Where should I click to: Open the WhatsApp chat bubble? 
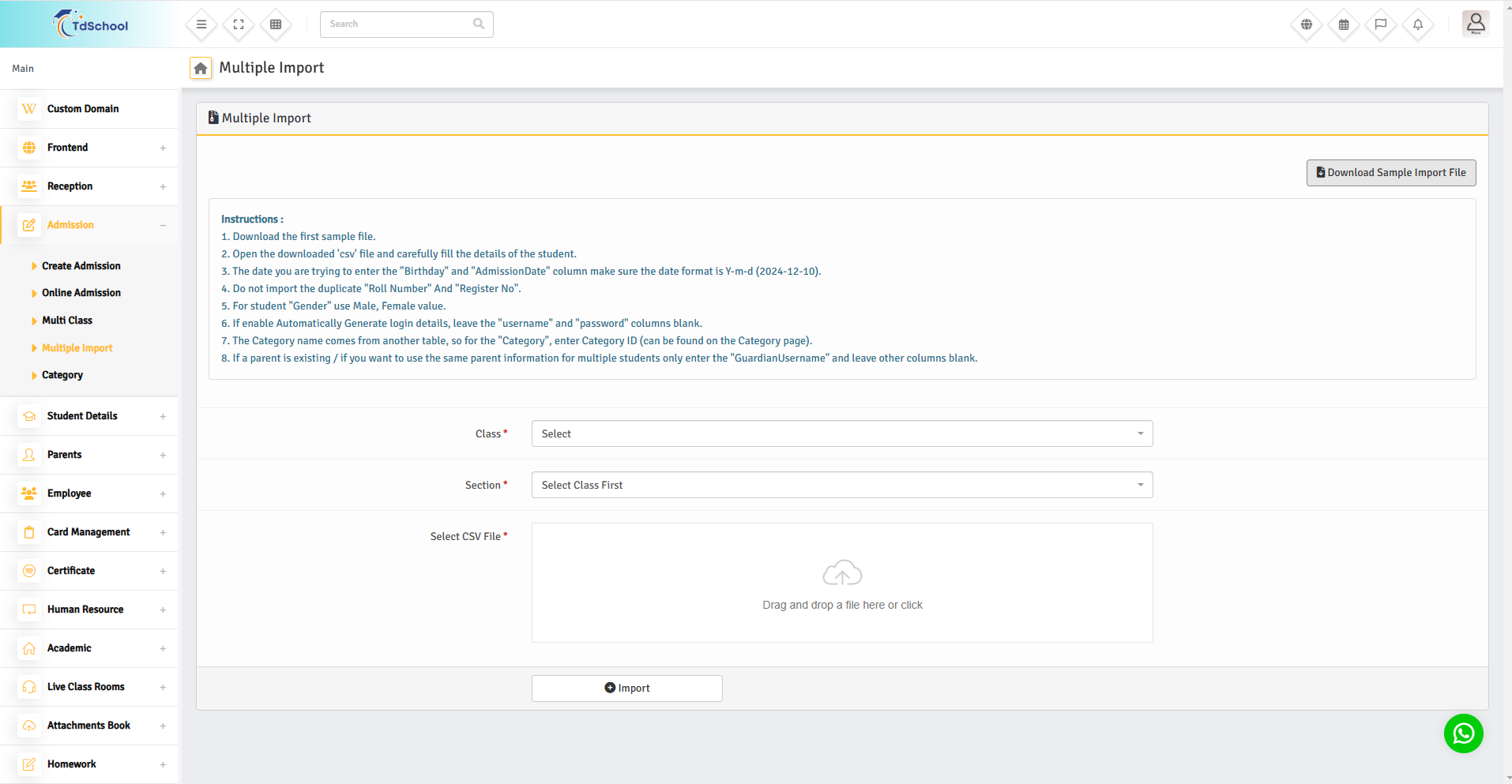(x=1463, y=733)
